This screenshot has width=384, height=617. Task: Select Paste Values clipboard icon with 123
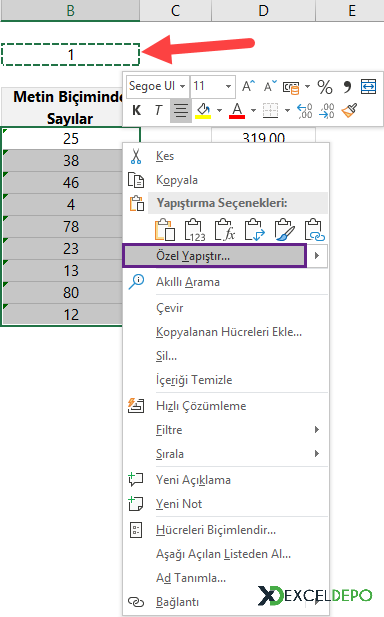point(195,230)
